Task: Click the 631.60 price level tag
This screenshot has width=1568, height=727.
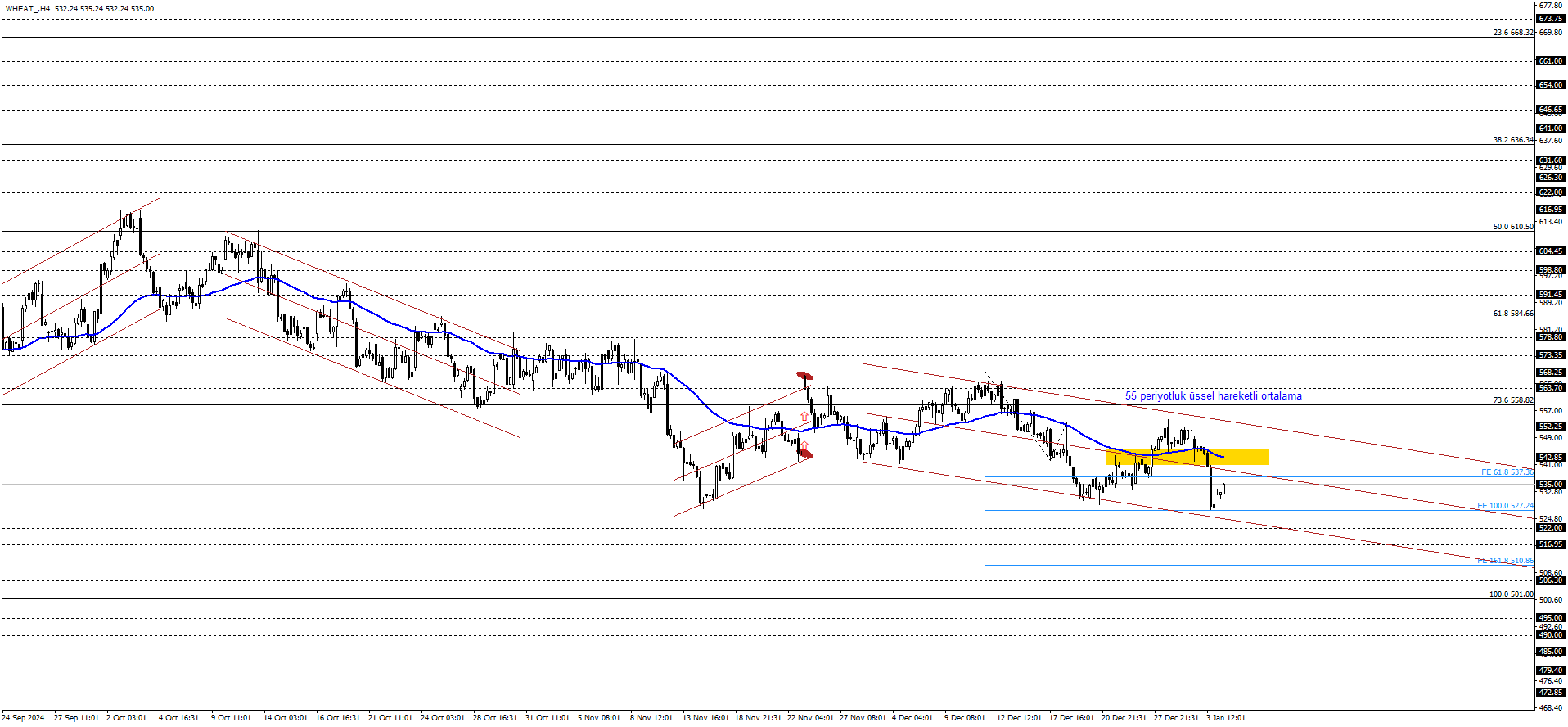Action: click(x=1551, y=160)
